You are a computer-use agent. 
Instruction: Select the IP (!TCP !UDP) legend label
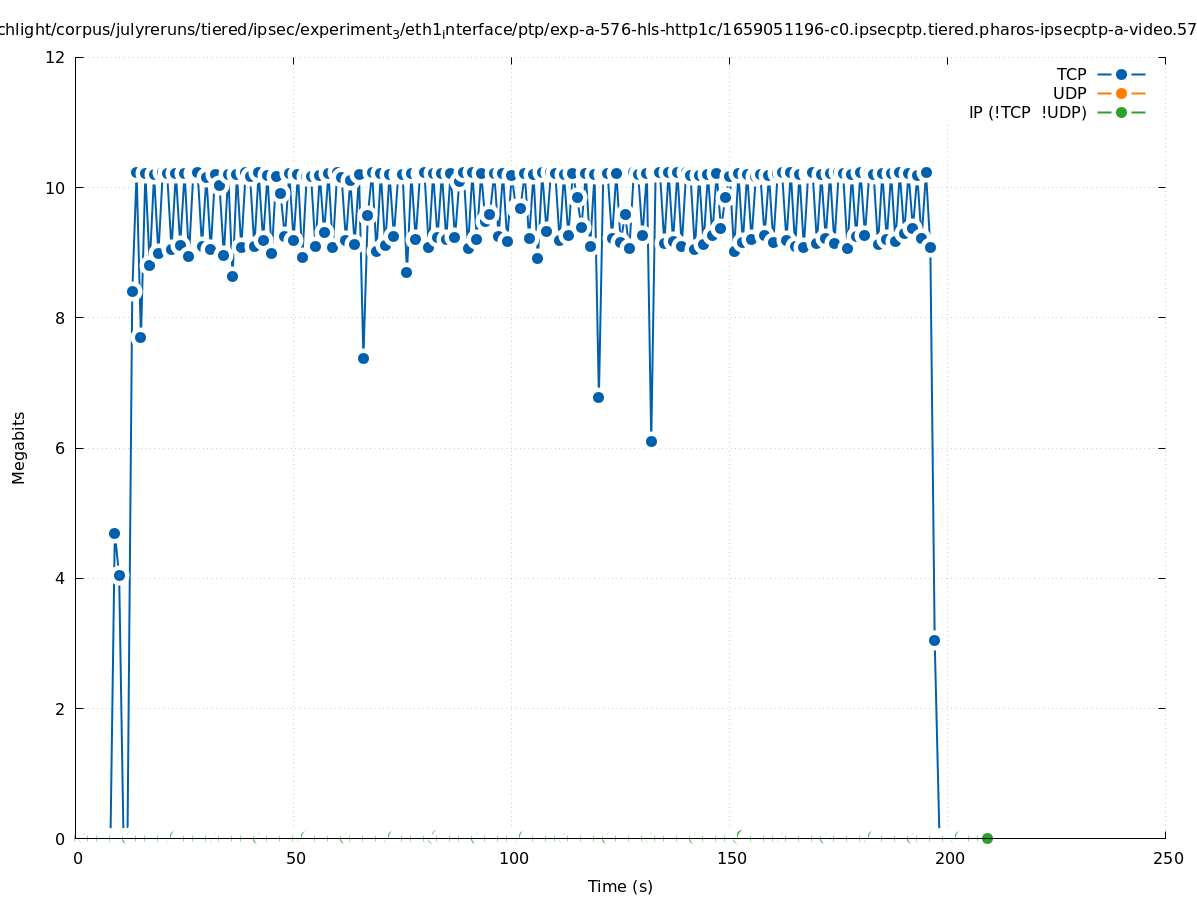click(1027, 112)
